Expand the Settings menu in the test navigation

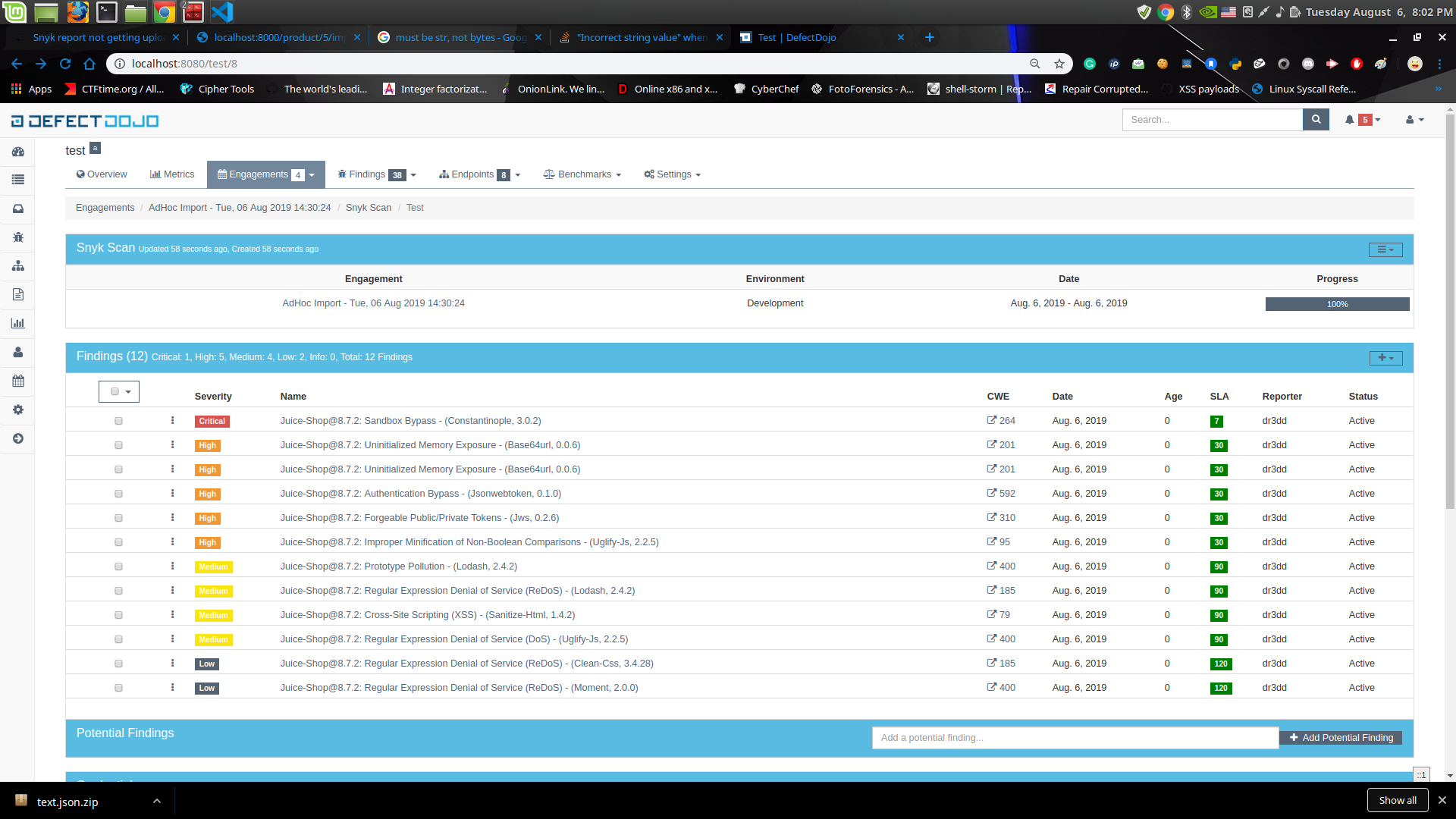click(x=672, y=174)
